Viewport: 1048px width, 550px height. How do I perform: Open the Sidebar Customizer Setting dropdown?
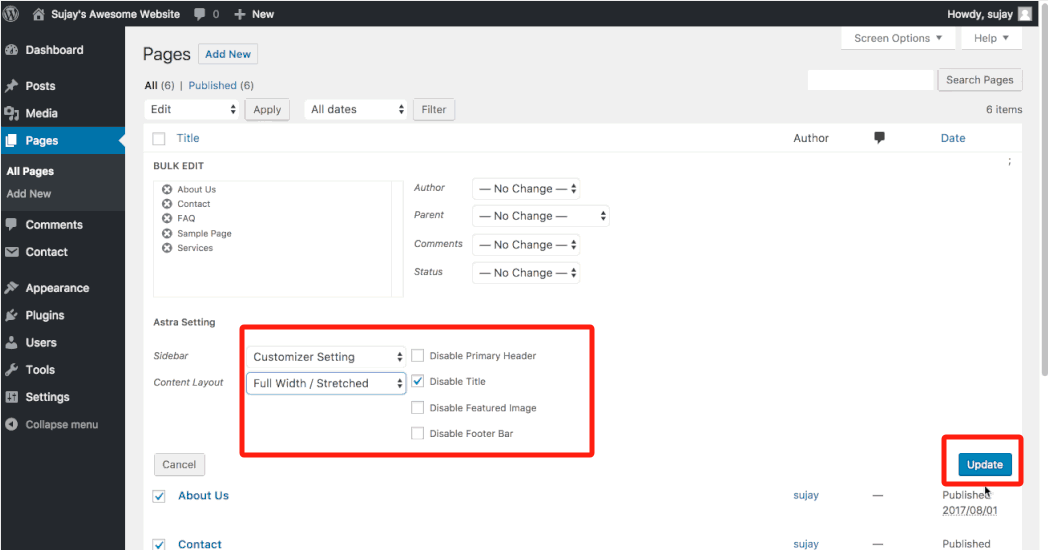click(x=327, y=357)
